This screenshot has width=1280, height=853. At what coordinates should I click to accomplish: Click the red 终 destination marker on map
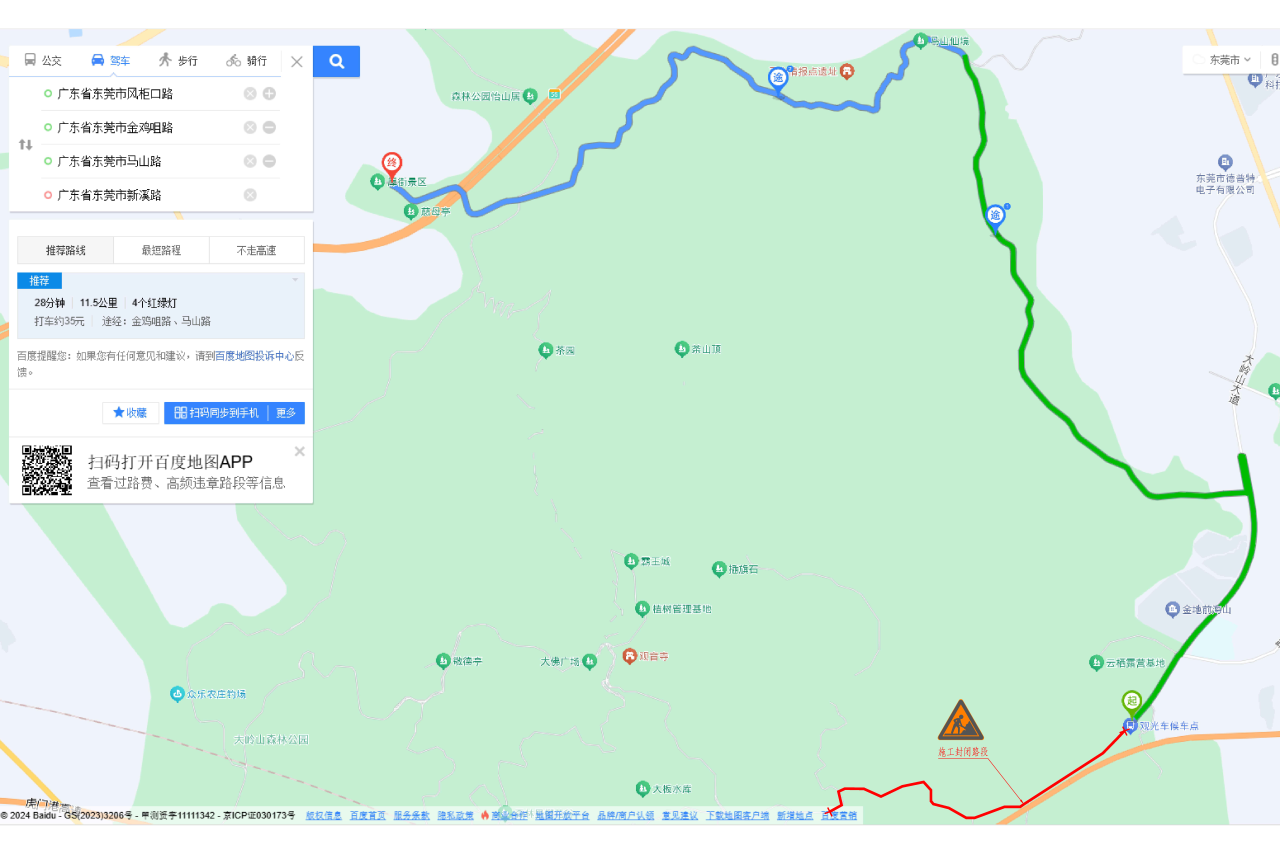click(x=392, y=165)
